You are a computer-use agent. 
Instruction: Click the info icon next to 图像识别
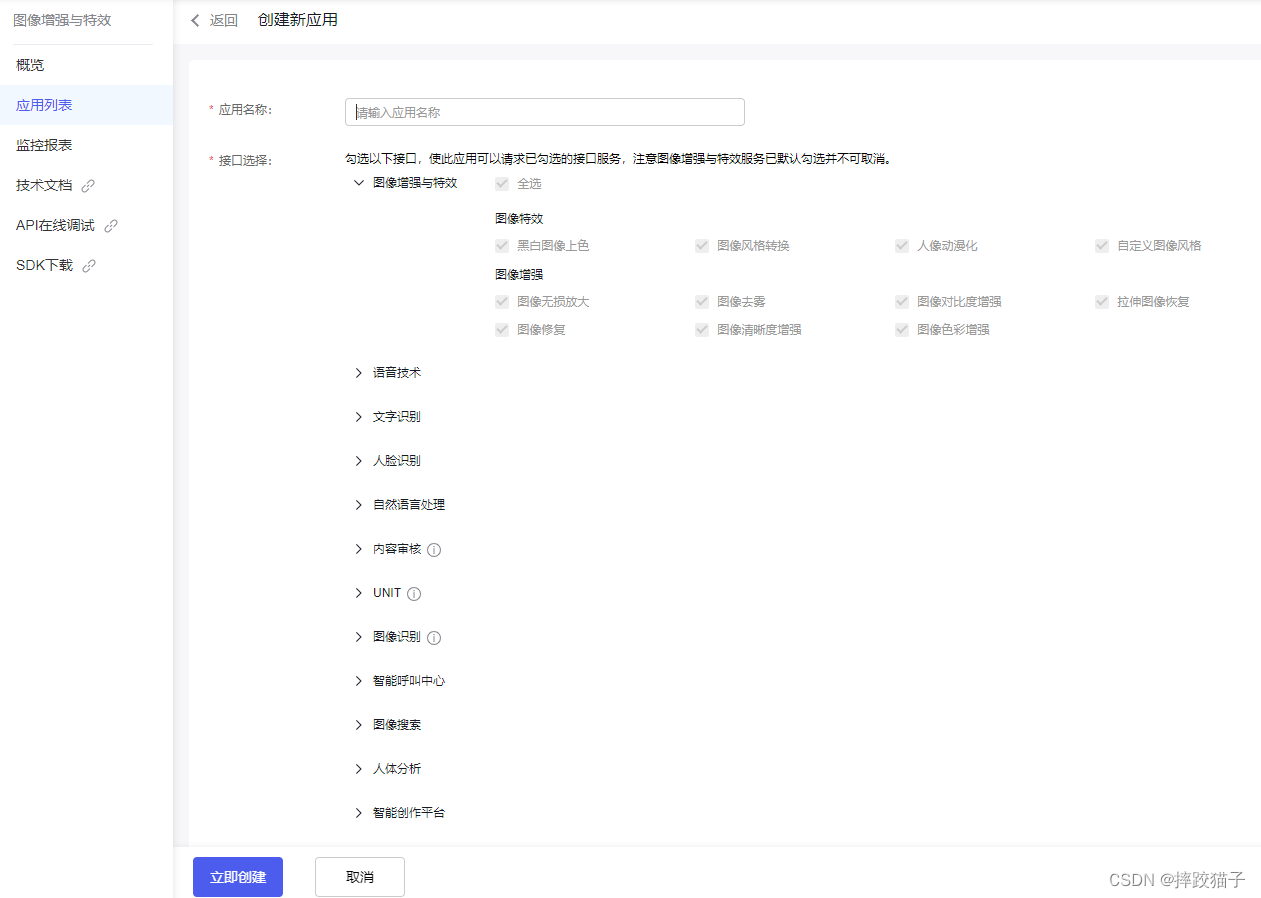click(434, 638)
